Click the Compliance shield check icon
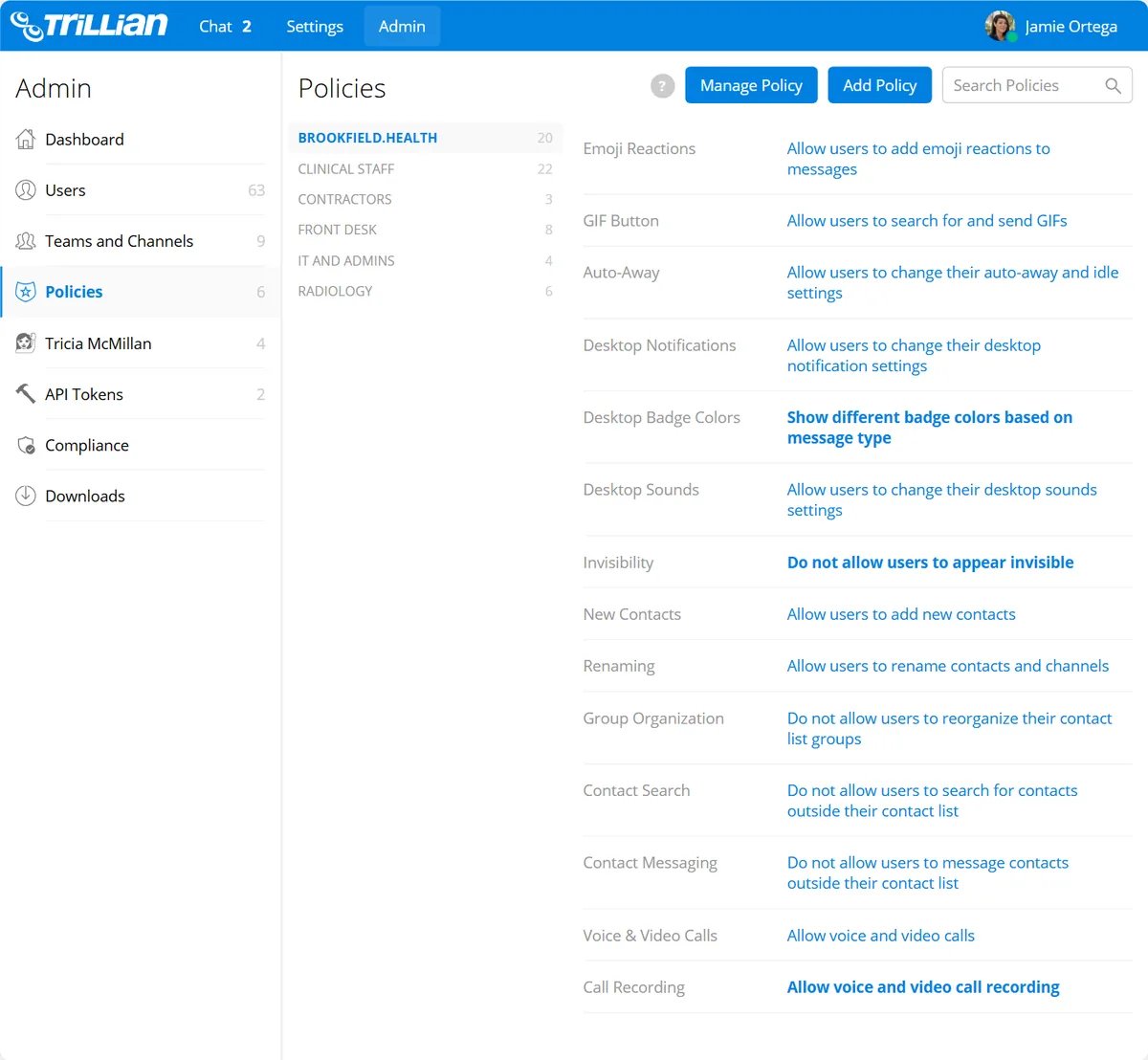 (x=26, y=445)
